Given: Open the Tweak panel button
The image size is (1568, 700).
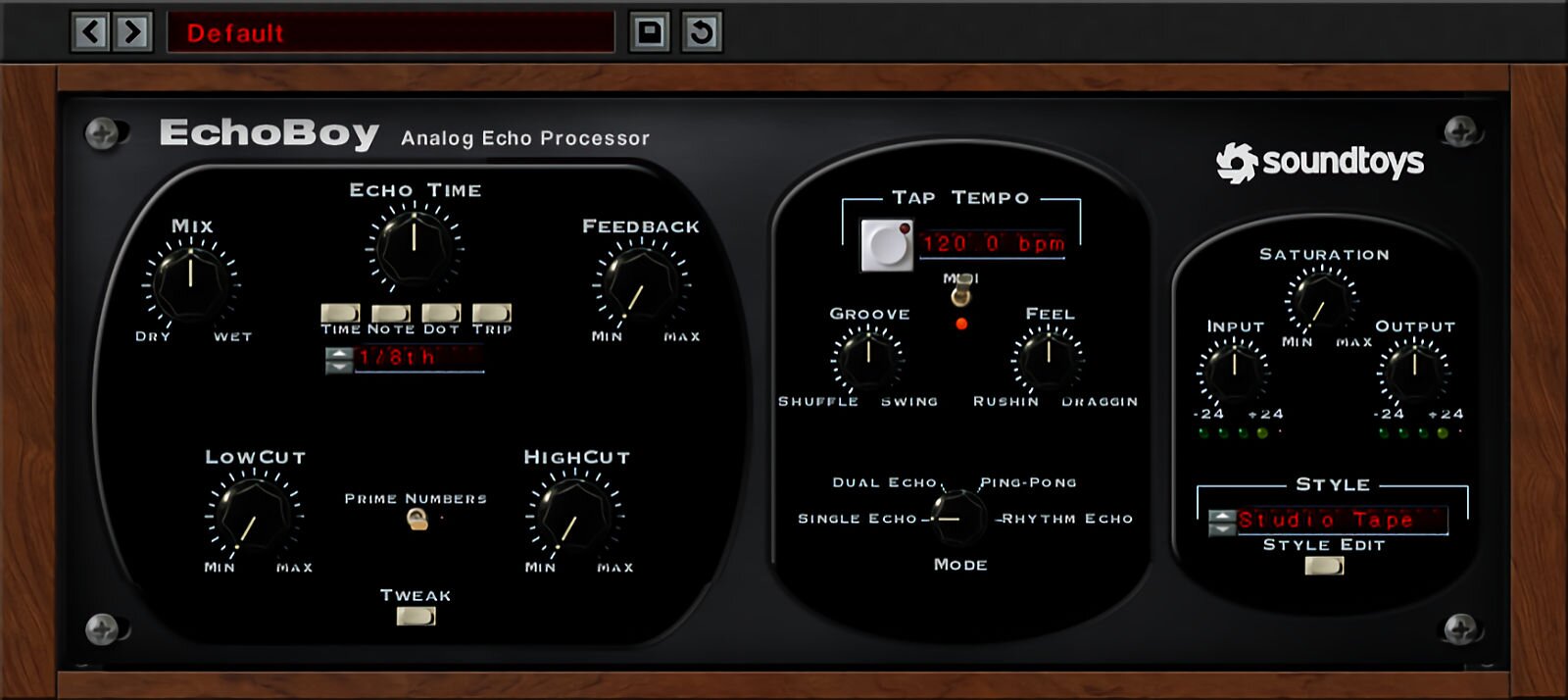Looking at the screenshot, I should click(x=416, y=617).
